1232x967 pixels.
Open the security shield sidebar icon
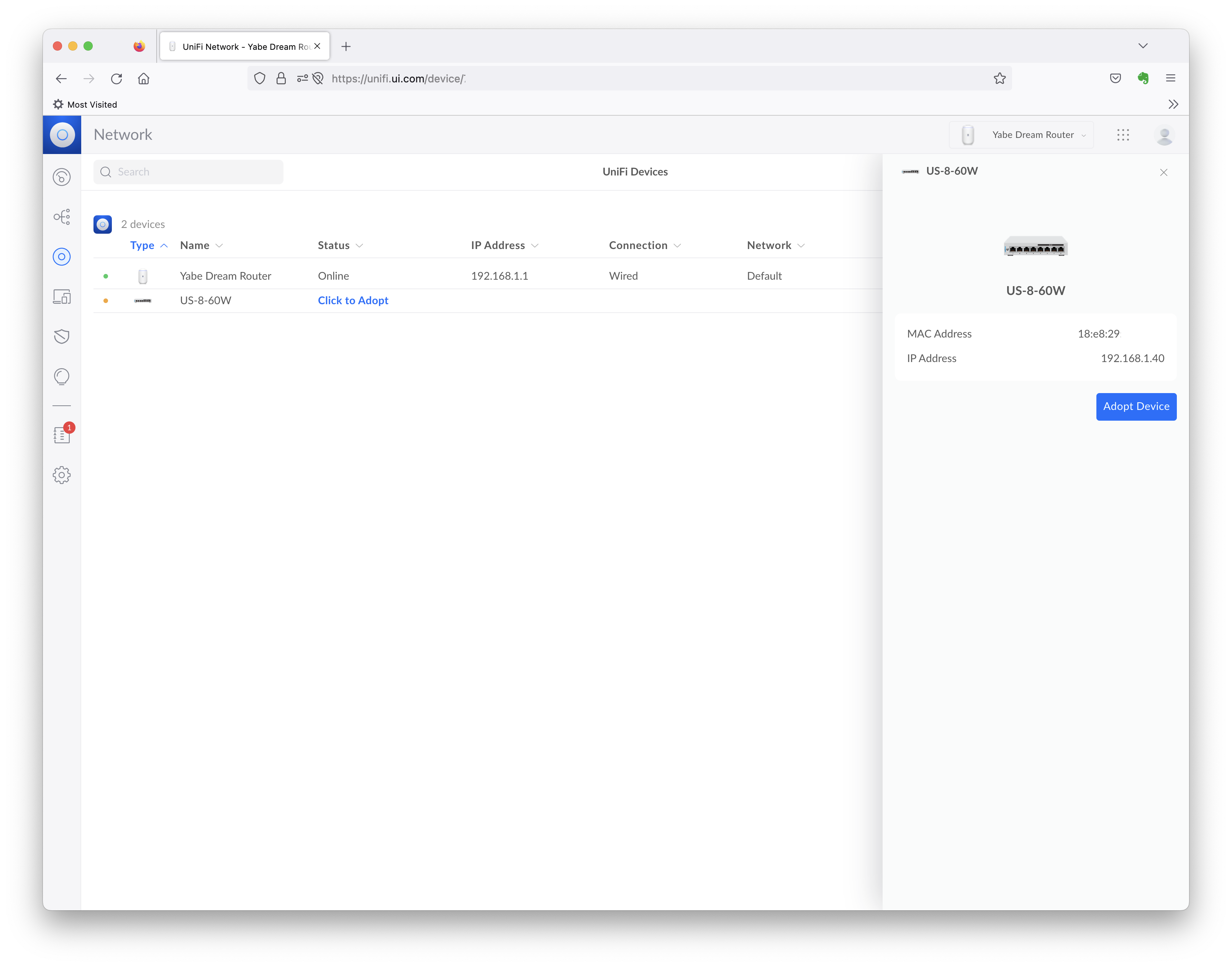pyautogui.click(x=62, y=336)
